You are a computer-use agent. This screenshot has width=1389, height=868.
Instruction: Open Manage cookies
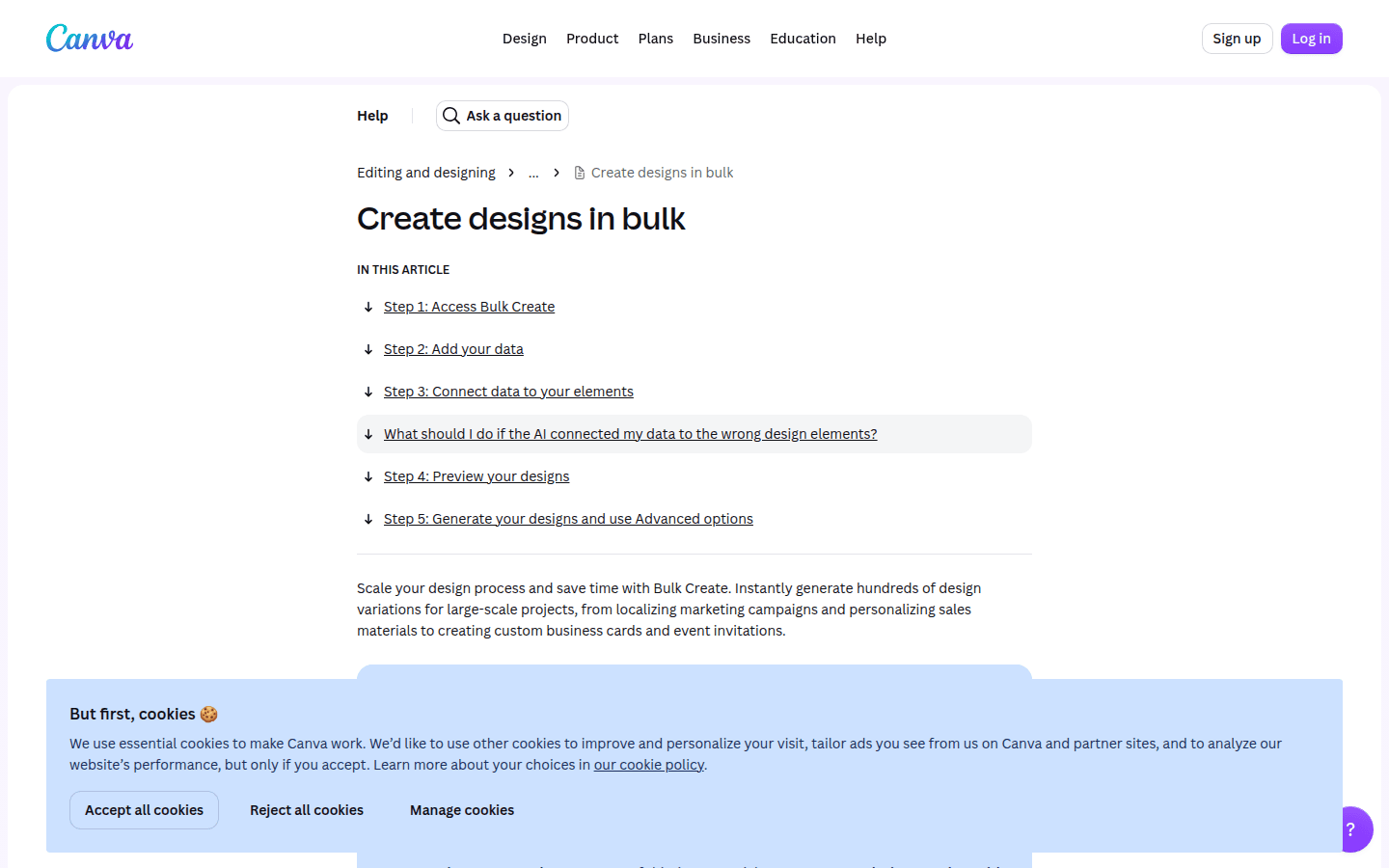(x=462, y=810)
